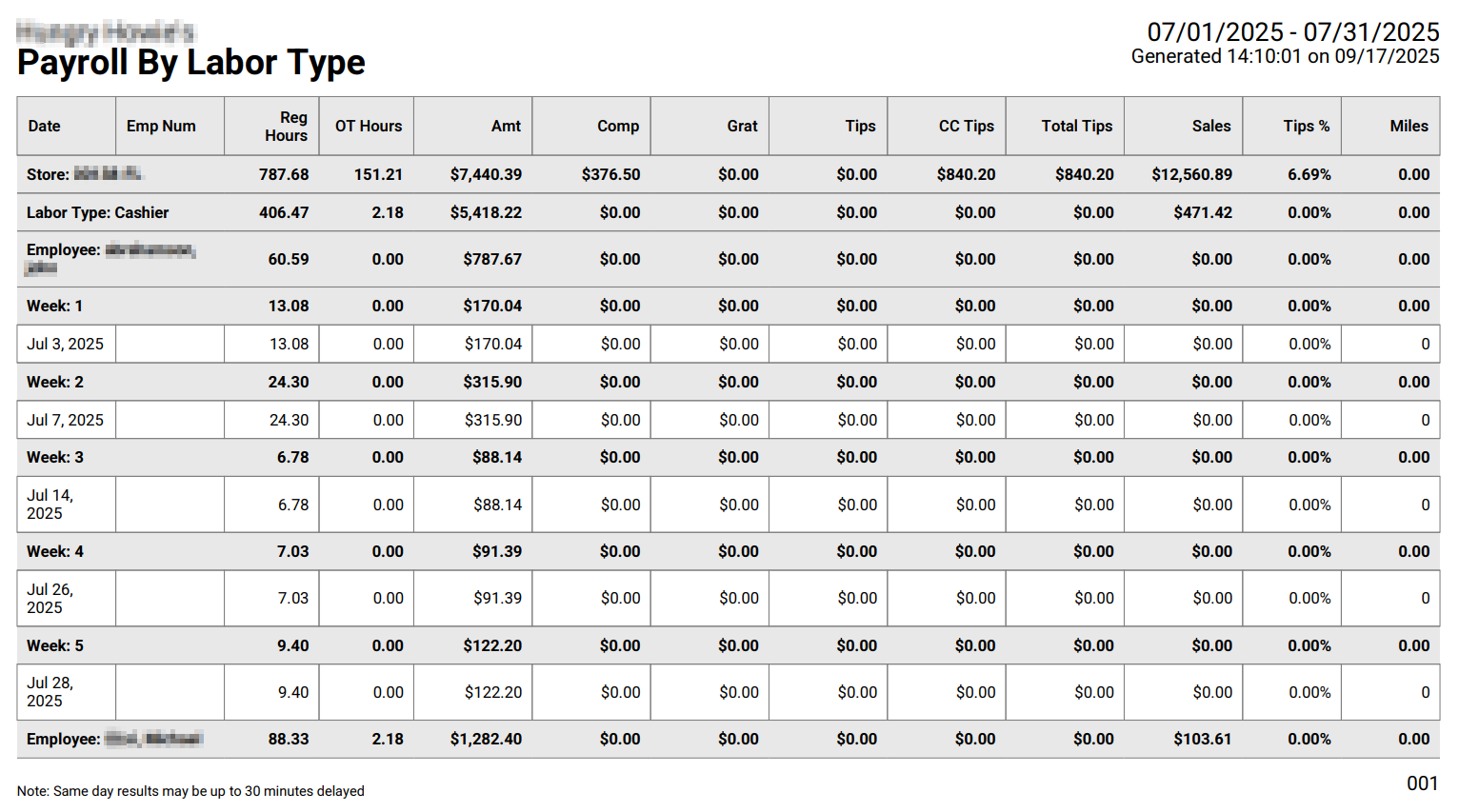Select the Week: 3 group row
The width and height of the screenshot is (1459, 812).
(729, 457)
